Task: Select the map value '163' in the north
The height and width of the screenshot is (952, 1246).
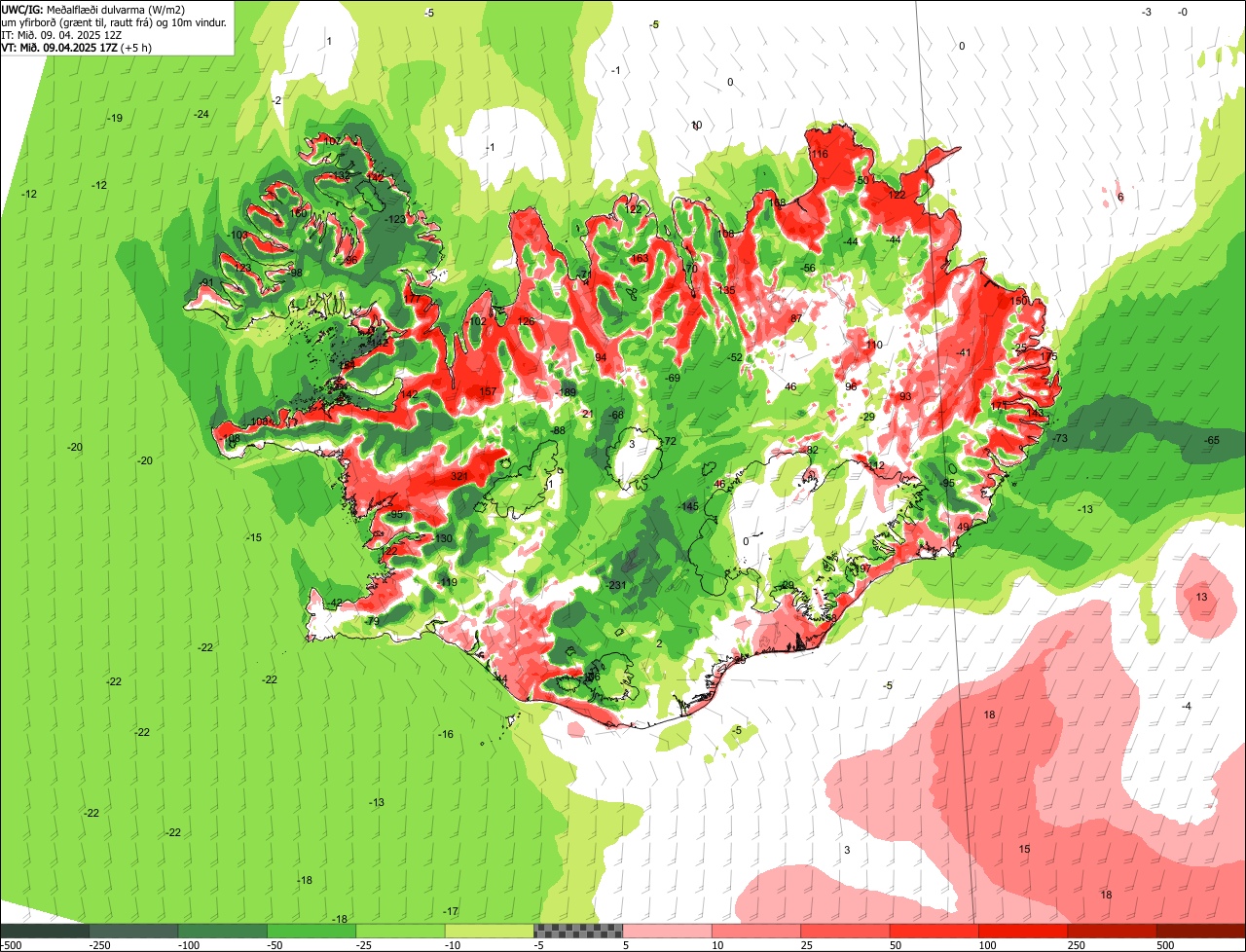Action: (640, 258)
